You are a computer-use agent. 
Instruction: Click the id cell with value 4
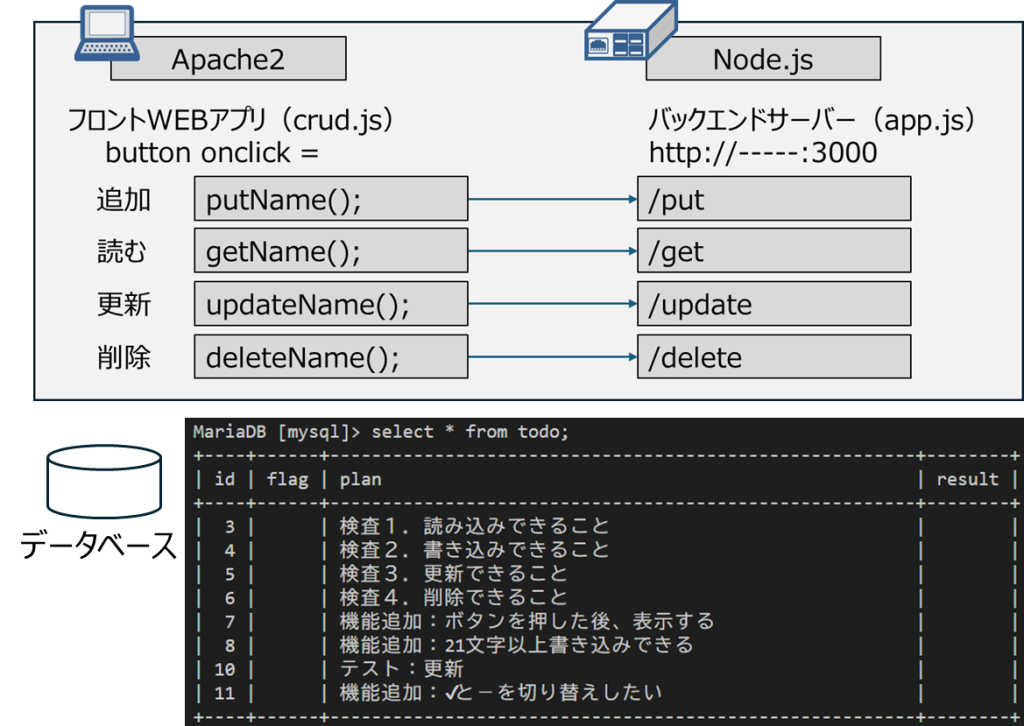tap(230, 550)
